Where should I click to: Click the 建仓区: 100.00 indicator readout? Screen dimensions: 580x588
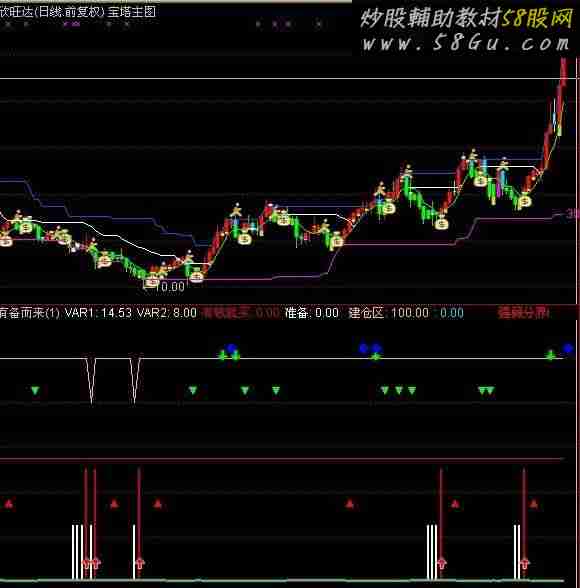pyautogui.click(x=389, y=313)
